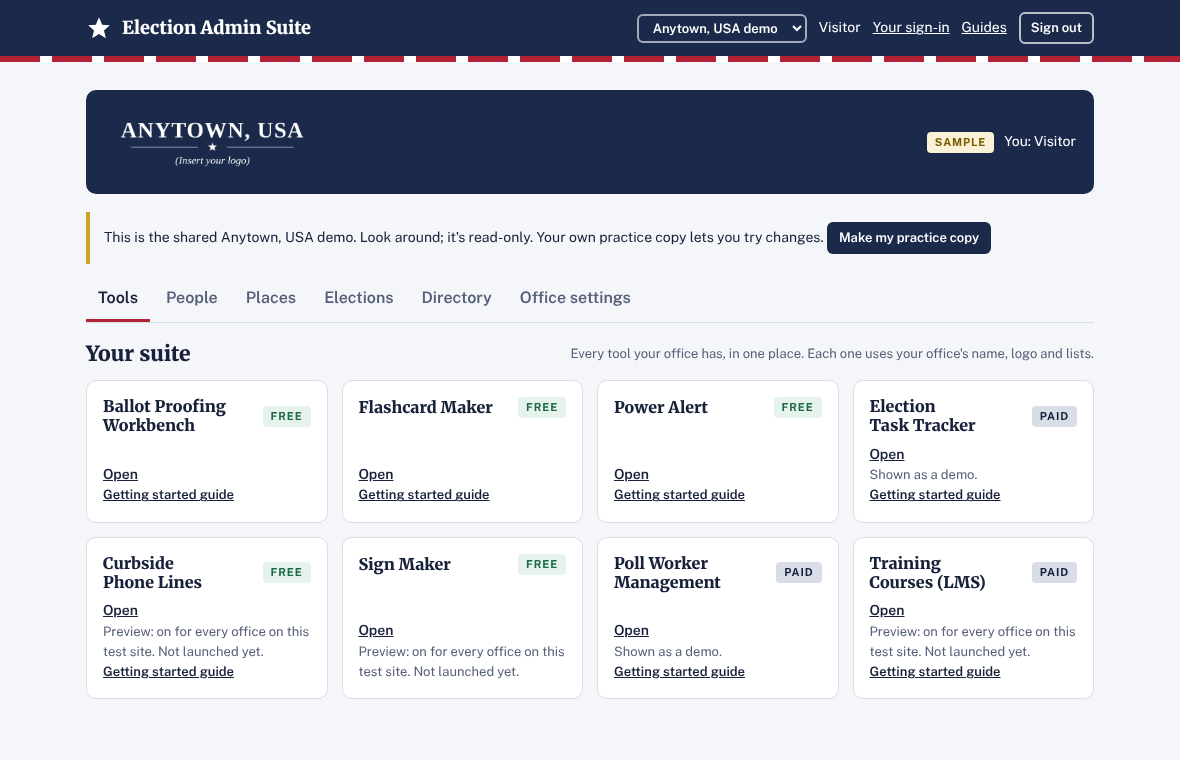Screen dimensions: 1180x760
Task: Open the Ballot Proofing Workbench tool
Action: (120, 475)
